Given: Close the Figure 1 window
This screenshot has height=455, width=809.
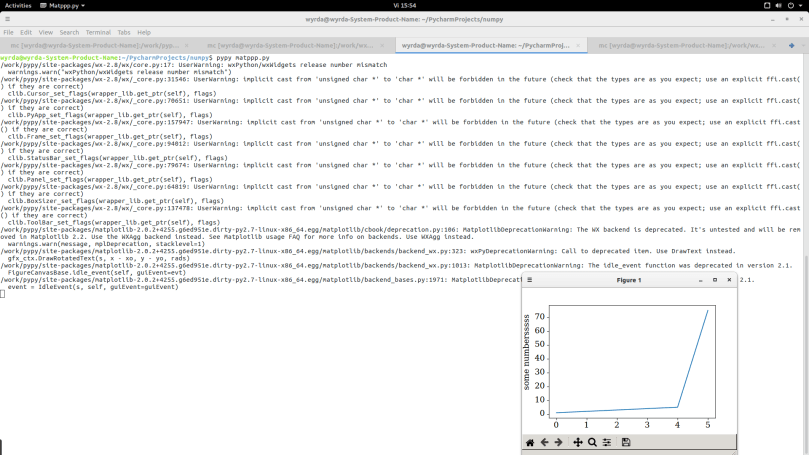Looking at the screenshot, I should 729,280.
